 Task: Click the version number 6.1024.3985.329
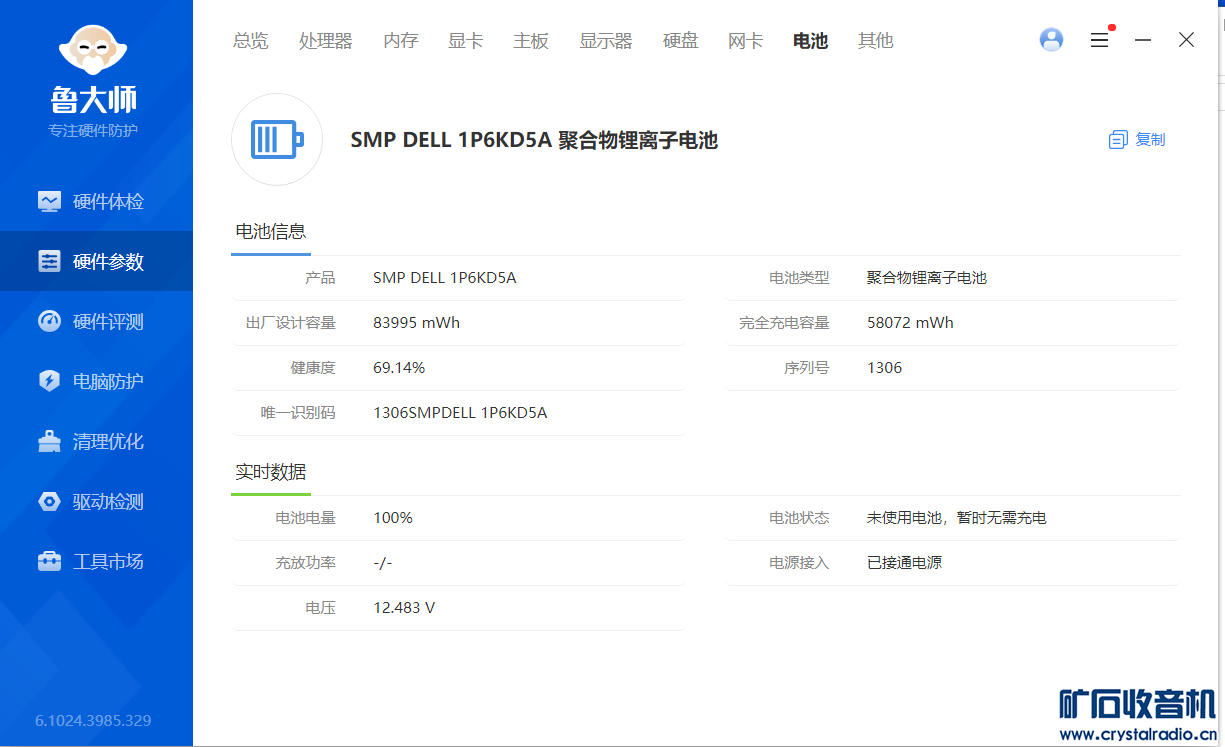coord(93,720)
